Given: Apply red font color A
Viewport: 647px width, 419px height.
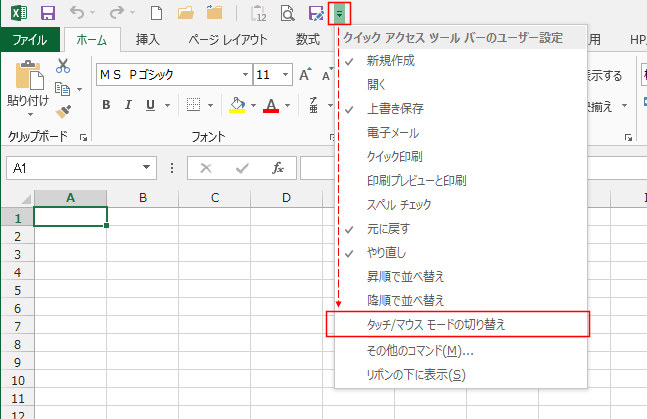Looking at the screenshot, I should point(271,105).
